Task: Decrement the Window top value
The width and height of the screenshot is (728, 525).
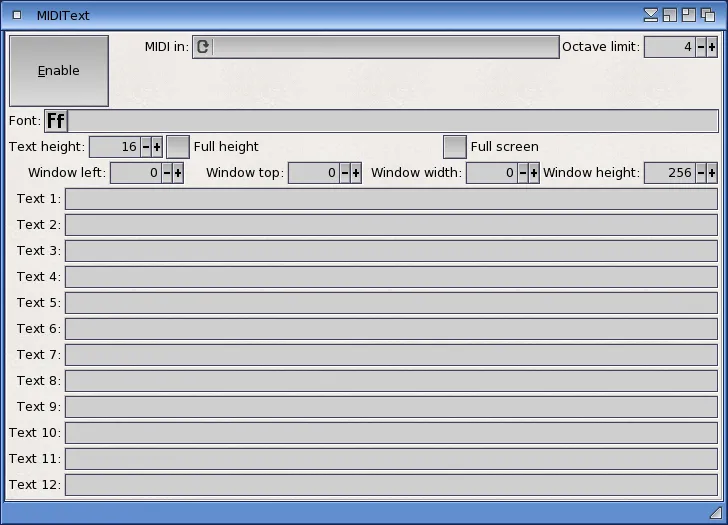Action: [344, 173]
